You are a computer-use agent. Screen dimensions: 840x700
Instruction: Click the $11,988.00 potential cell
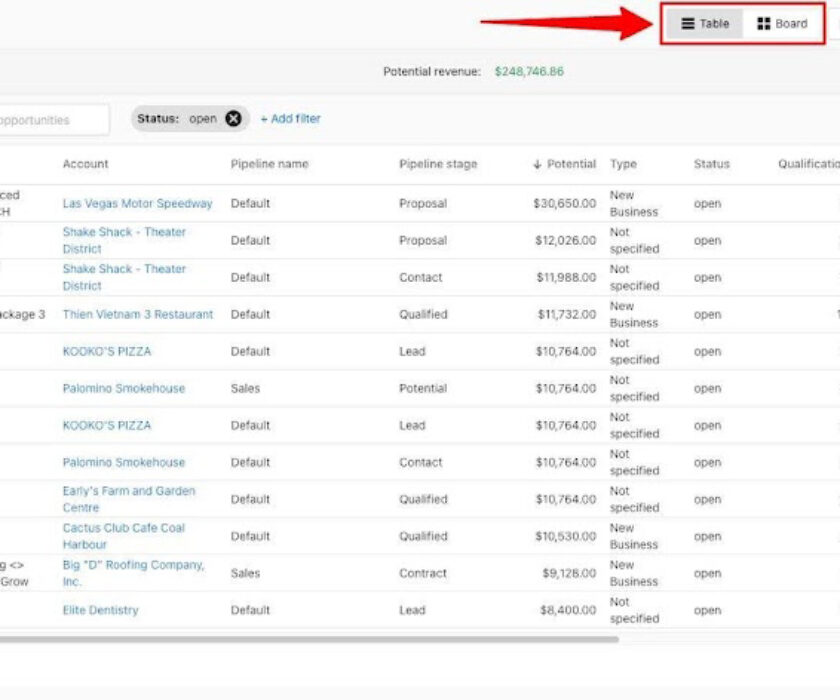point(566,277)
